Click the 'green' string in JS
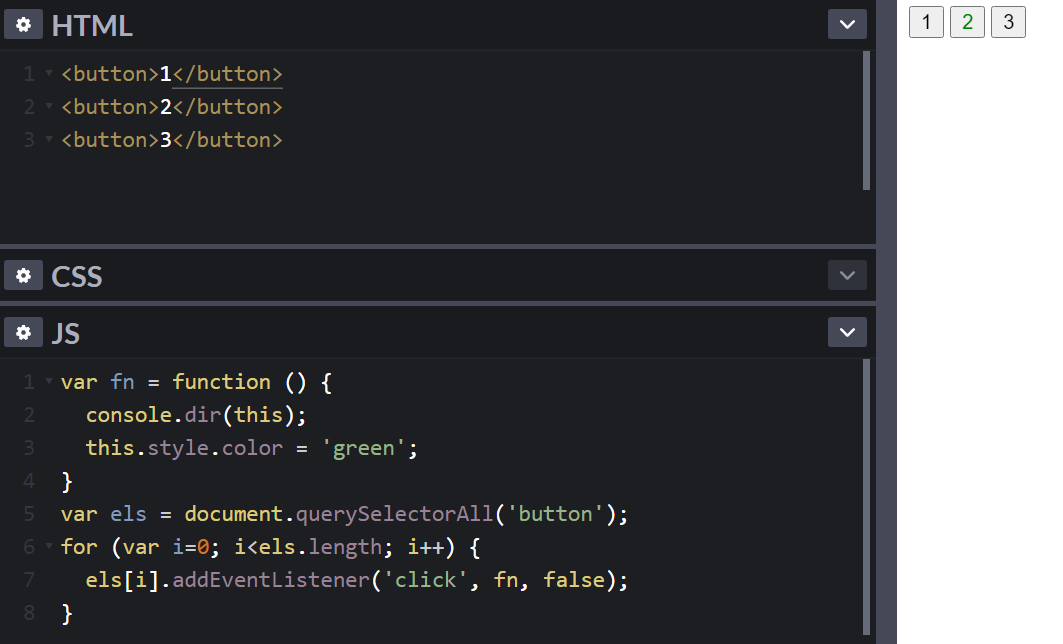The width and height of the screenshot is (1063, 644). tap(363, 448)
